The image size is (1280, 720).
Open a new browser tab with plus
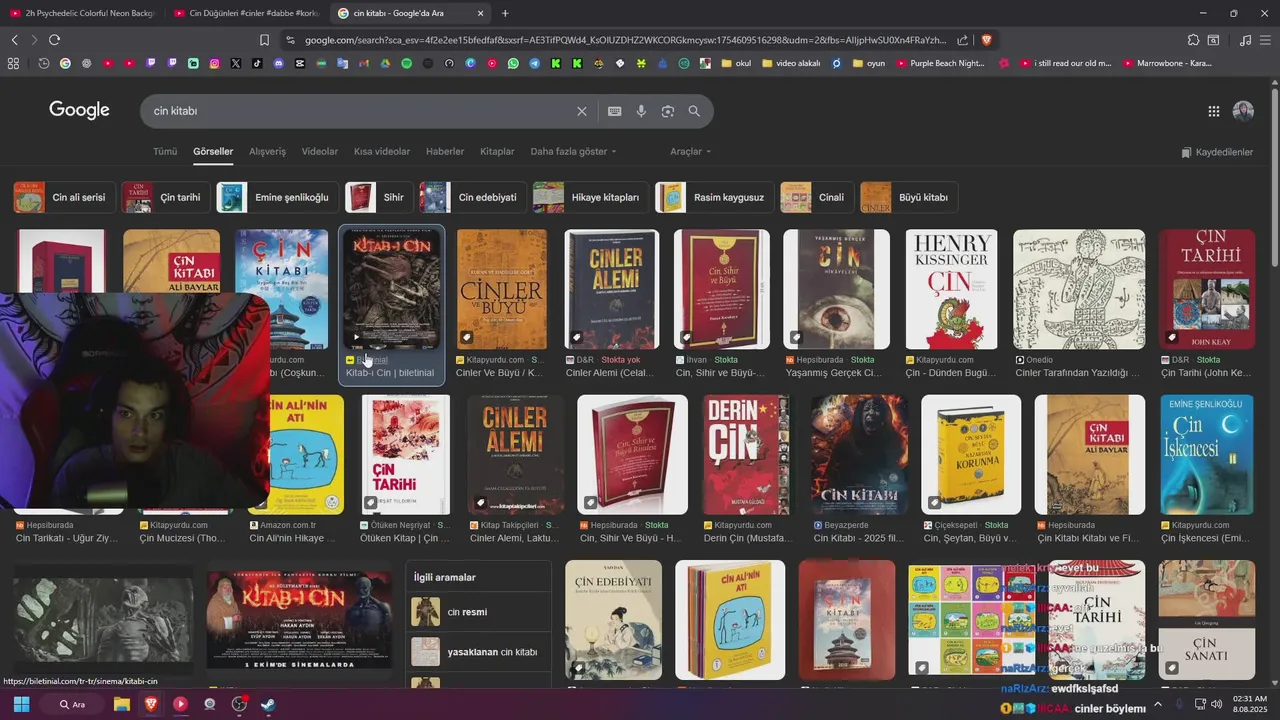pos(505,13)
